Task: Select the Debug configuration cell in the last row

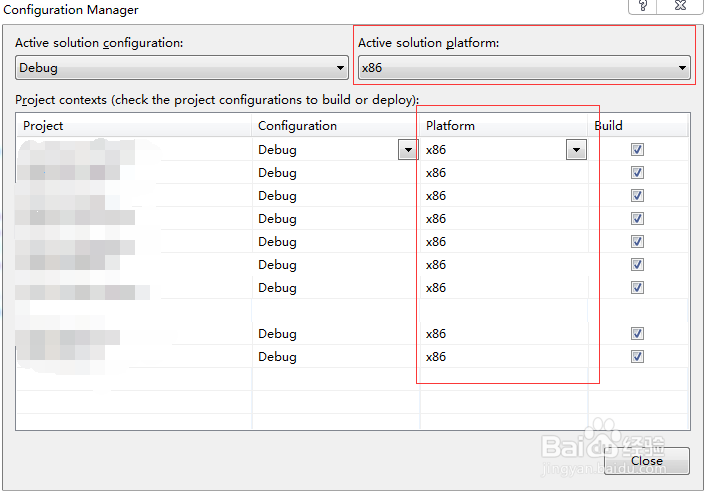Action: [x=335, y=357]
